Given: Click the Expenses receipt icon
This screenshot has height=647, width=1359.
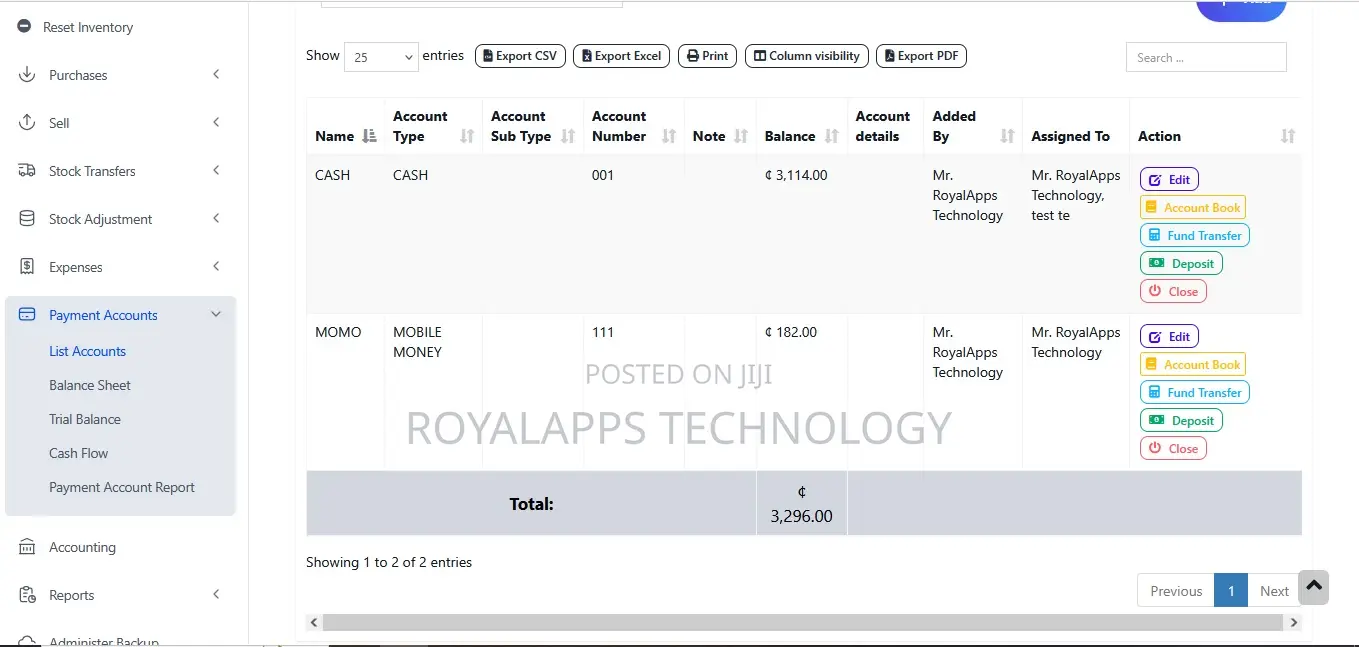Looking at the screenshot, I should click(28, 267).
